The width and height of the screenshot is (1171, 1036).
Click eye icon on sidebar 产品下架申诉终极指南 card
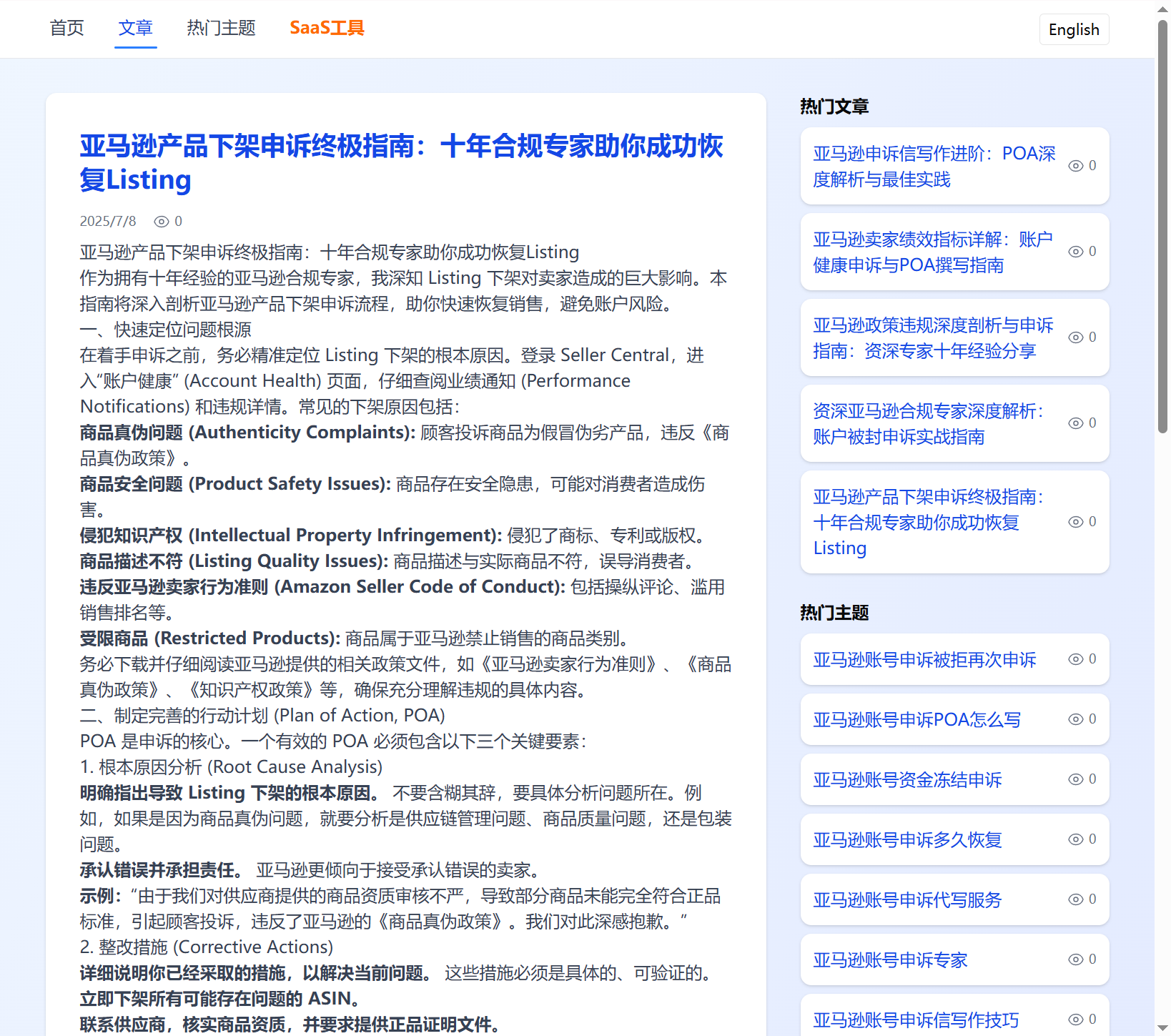click(x=1076, y=522)
